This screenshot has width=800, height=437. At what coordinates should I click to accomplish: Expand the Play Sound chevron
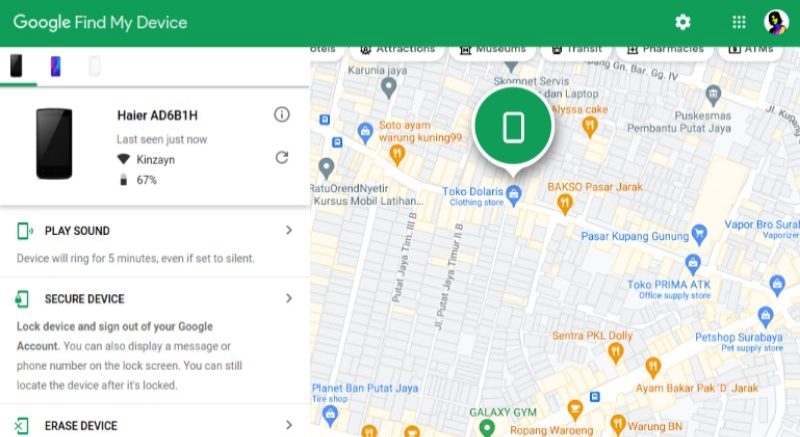(289, 230)
